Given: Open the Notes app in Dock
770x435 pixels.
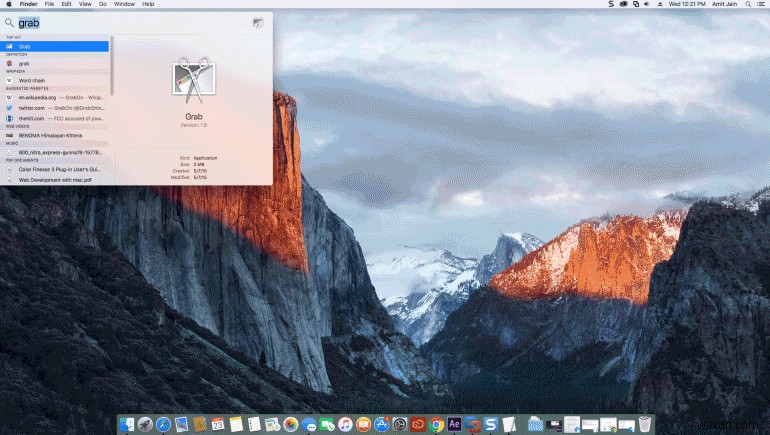Looking at the screenshot, I should [236, 424].
